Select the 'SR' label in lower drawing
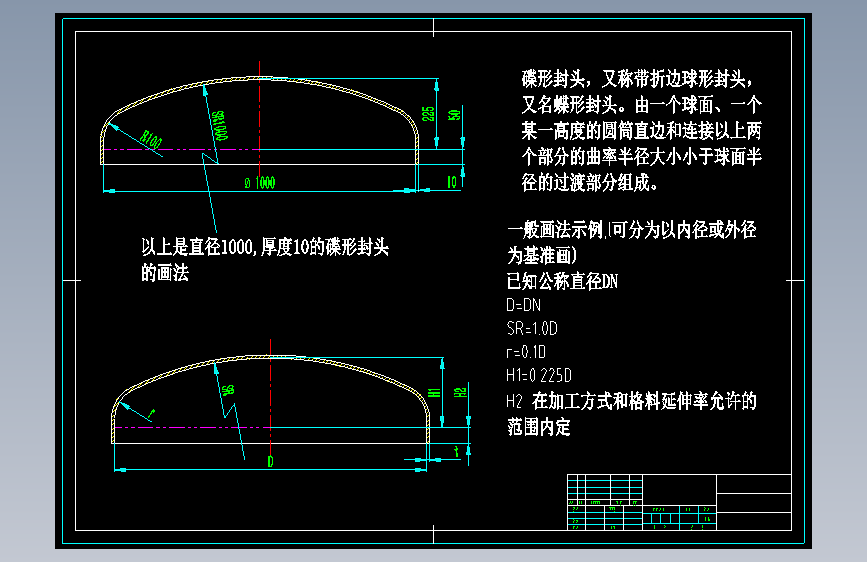The image size is (867, 562). point(228,391)
